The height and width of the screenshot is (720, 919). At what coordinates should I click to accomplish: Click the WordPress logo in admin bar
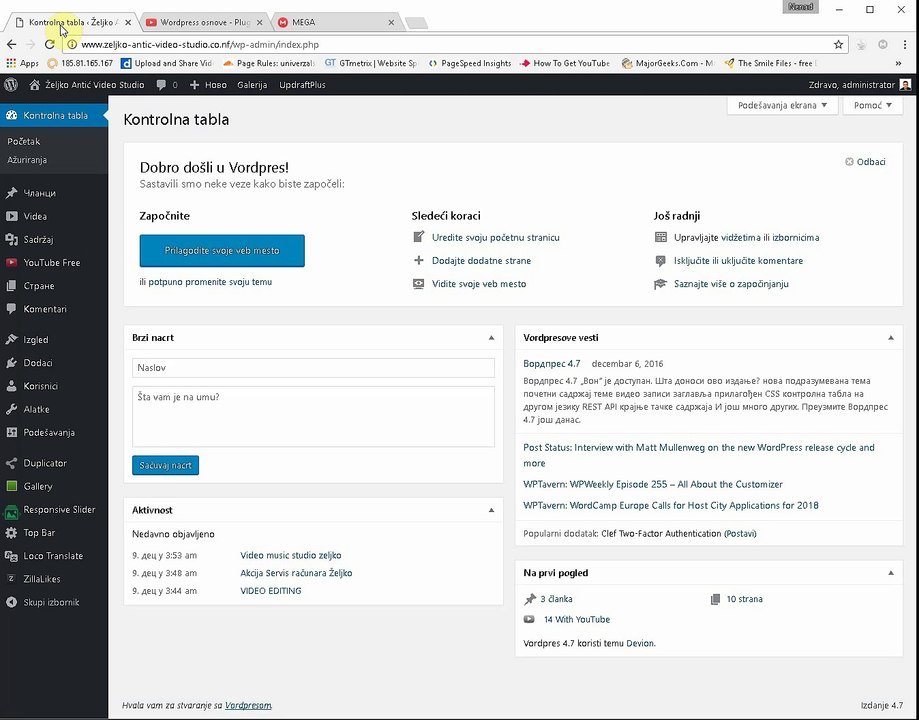11,85
